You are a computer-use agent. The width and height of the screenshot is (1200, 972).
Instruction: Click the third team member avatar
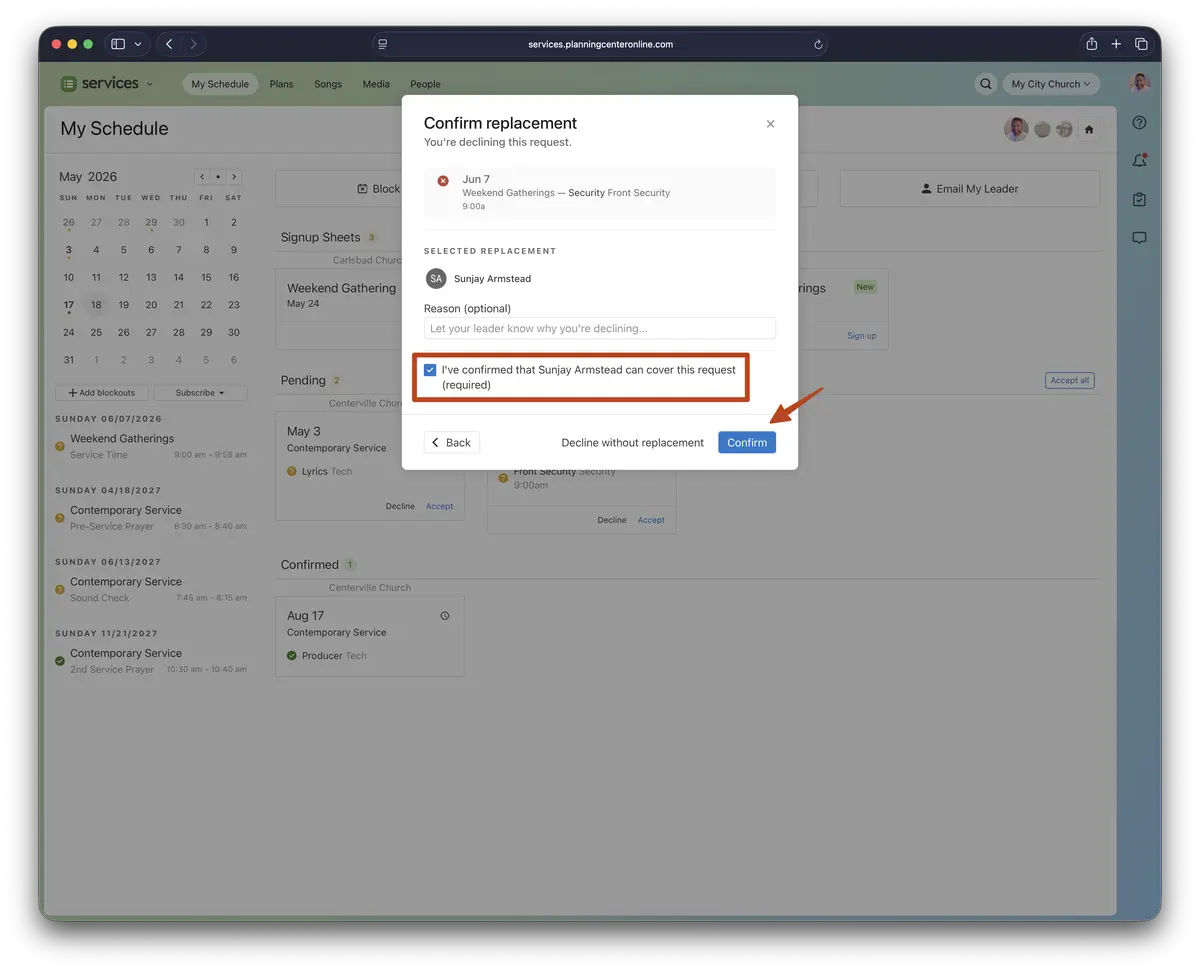[x=1064, y=129]
